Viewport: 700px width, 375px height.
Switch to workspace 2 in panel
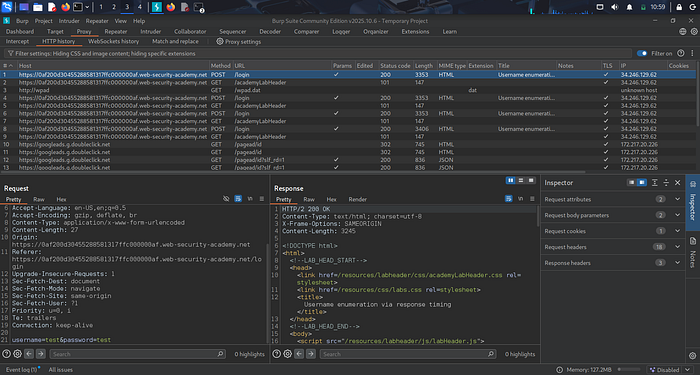[114, 7]
